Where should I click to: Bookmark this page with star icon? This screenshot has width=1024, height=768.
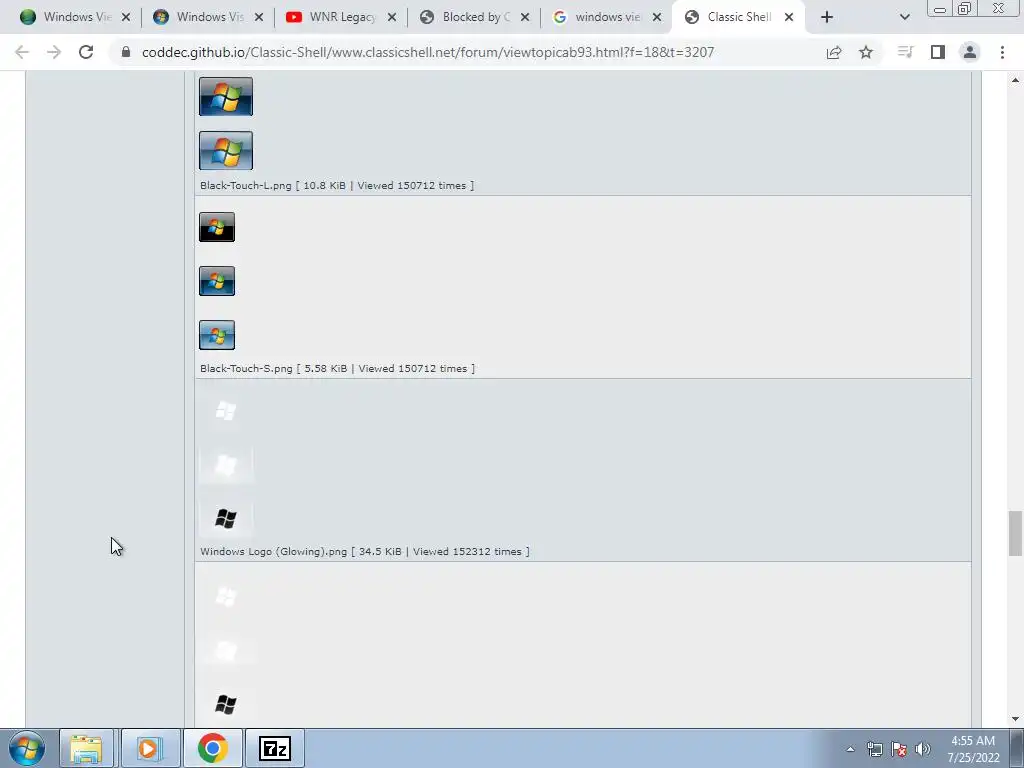click(x=866, y=52)
